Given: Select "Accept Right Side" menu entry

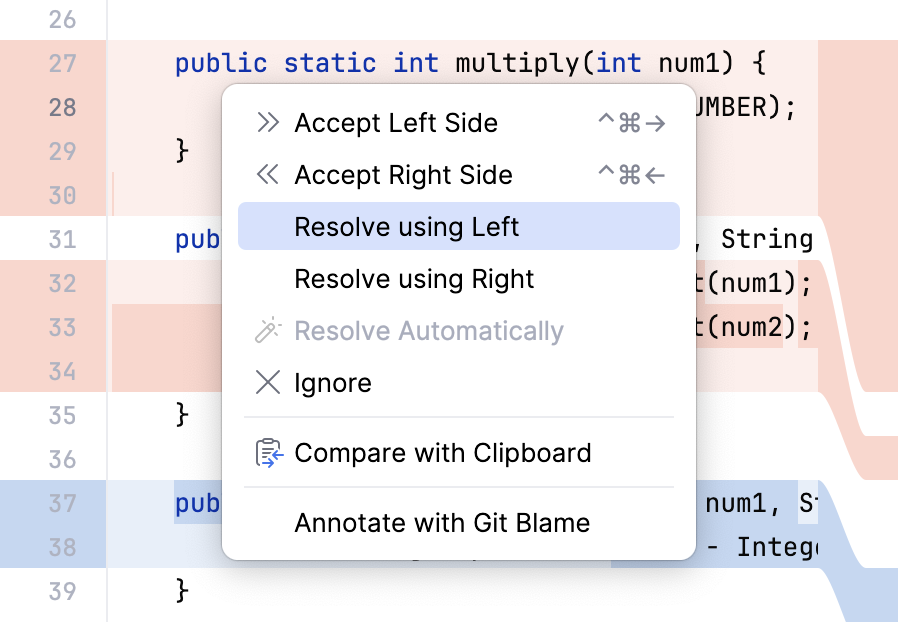Looking at the screenshot, I should (403, 175).
